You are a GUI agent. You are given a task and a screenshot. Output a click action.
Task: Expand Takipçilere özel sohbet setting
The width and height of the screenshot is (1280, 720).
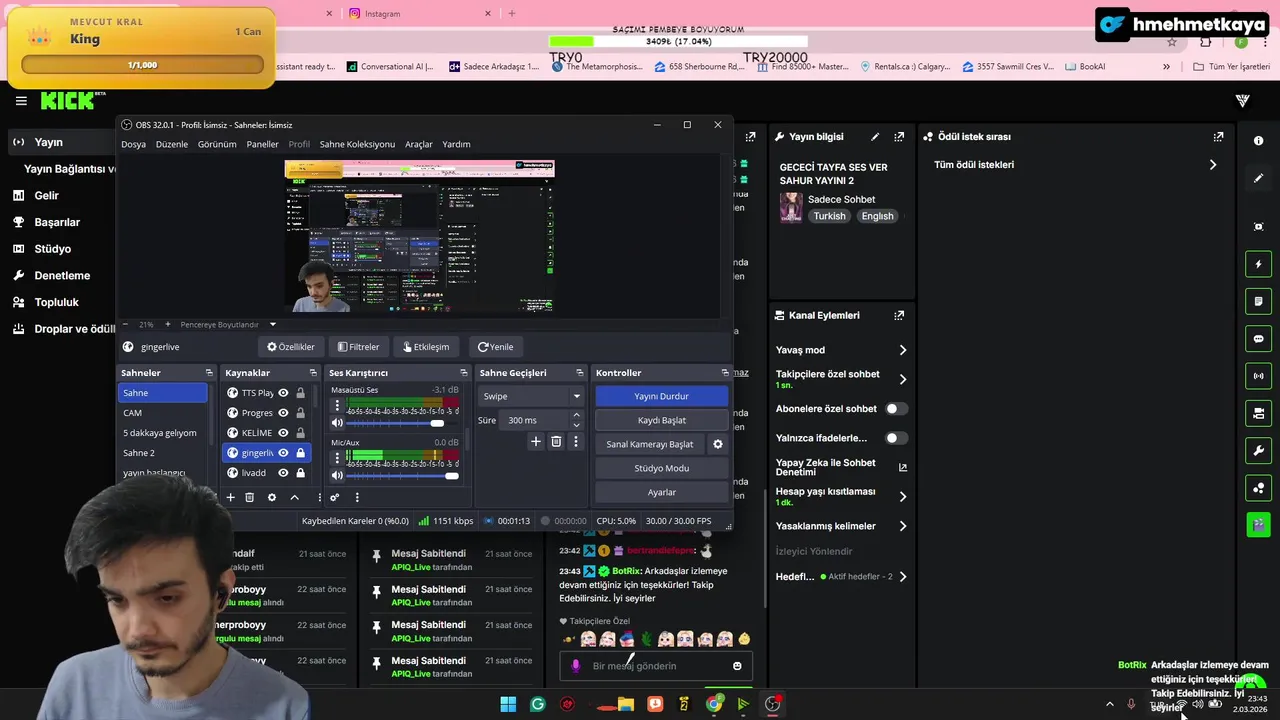(902, 379)
